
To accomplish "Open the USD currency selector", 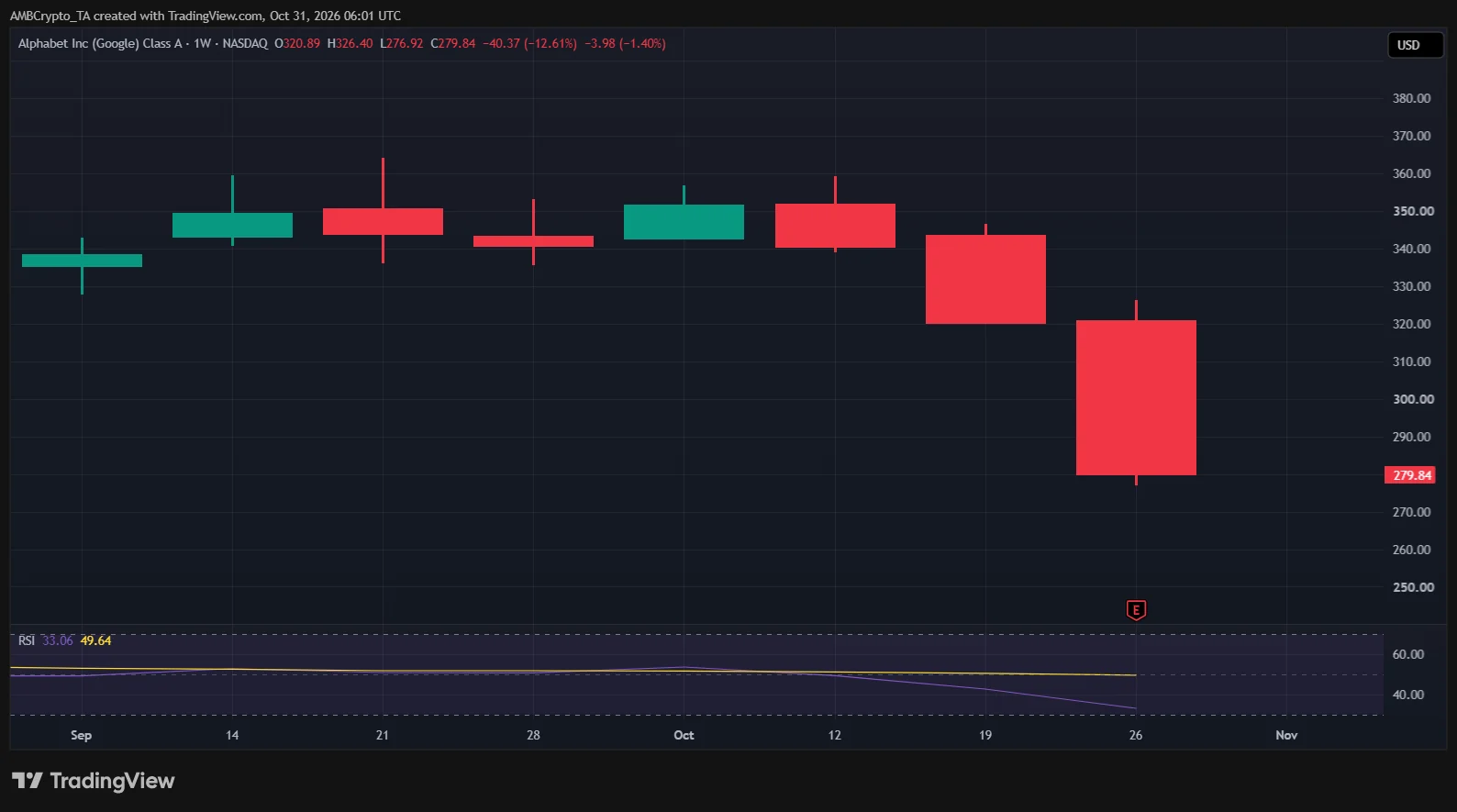I will [1415, 45].
